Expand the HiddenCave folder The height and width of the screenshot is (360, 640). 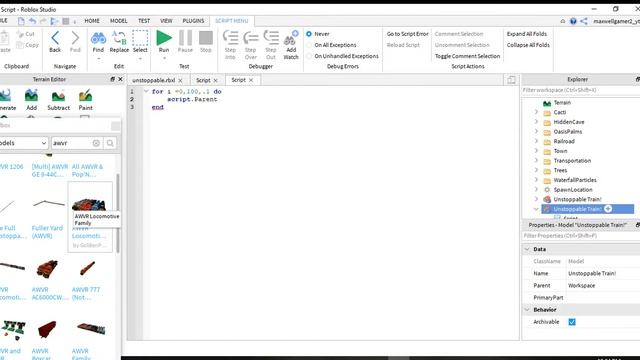(536, 122)
